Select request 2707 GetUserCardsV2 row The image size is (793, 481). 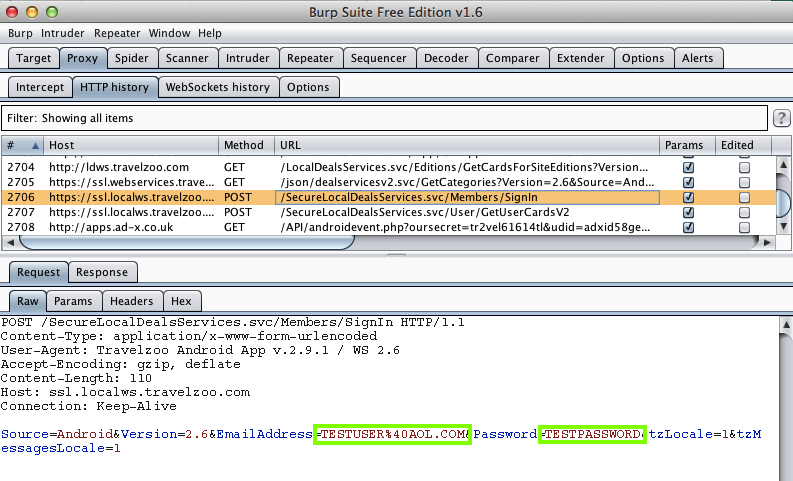click(388, 212)
